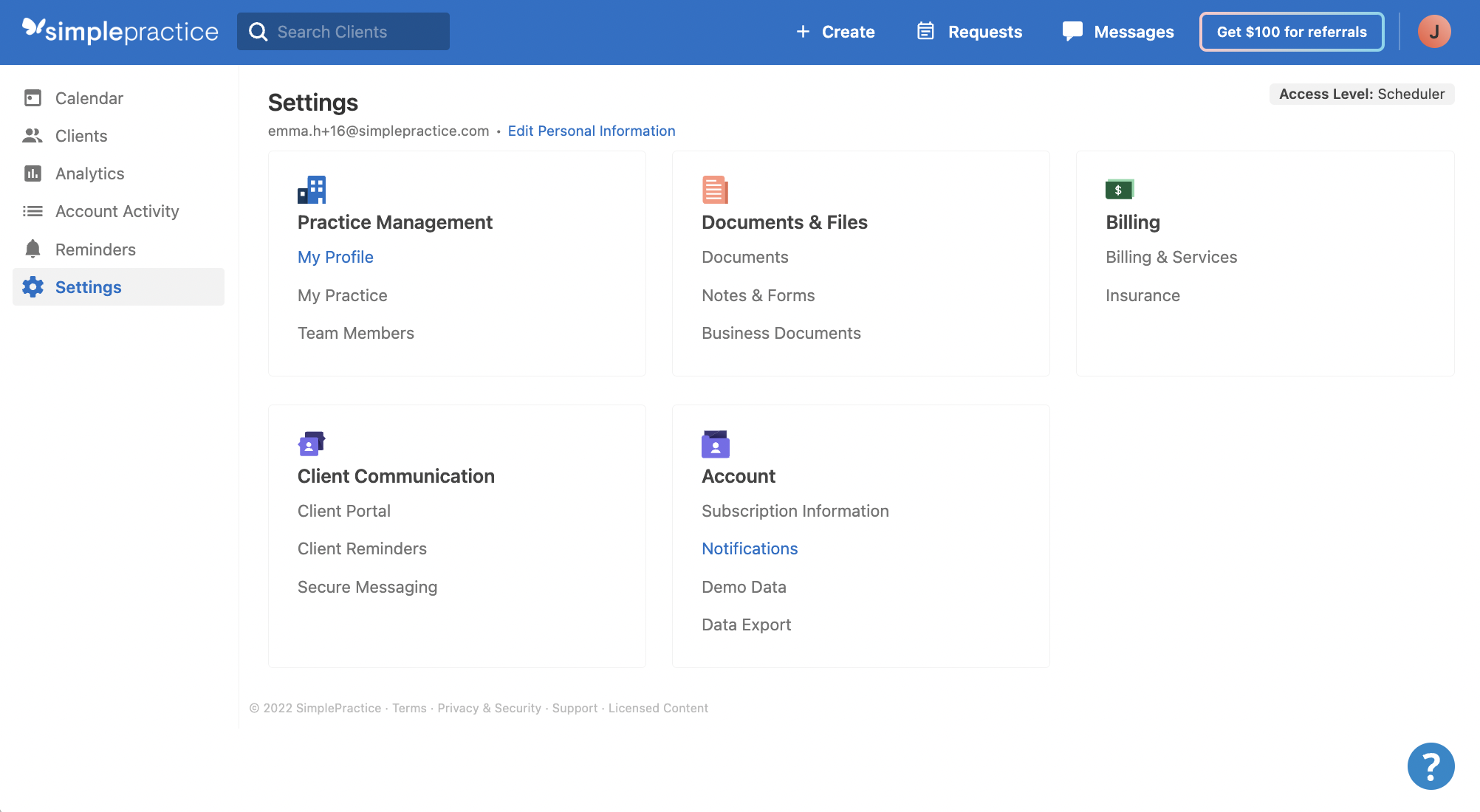Open My Profile settings
1480x812 pixels.
tap(335, 257)
